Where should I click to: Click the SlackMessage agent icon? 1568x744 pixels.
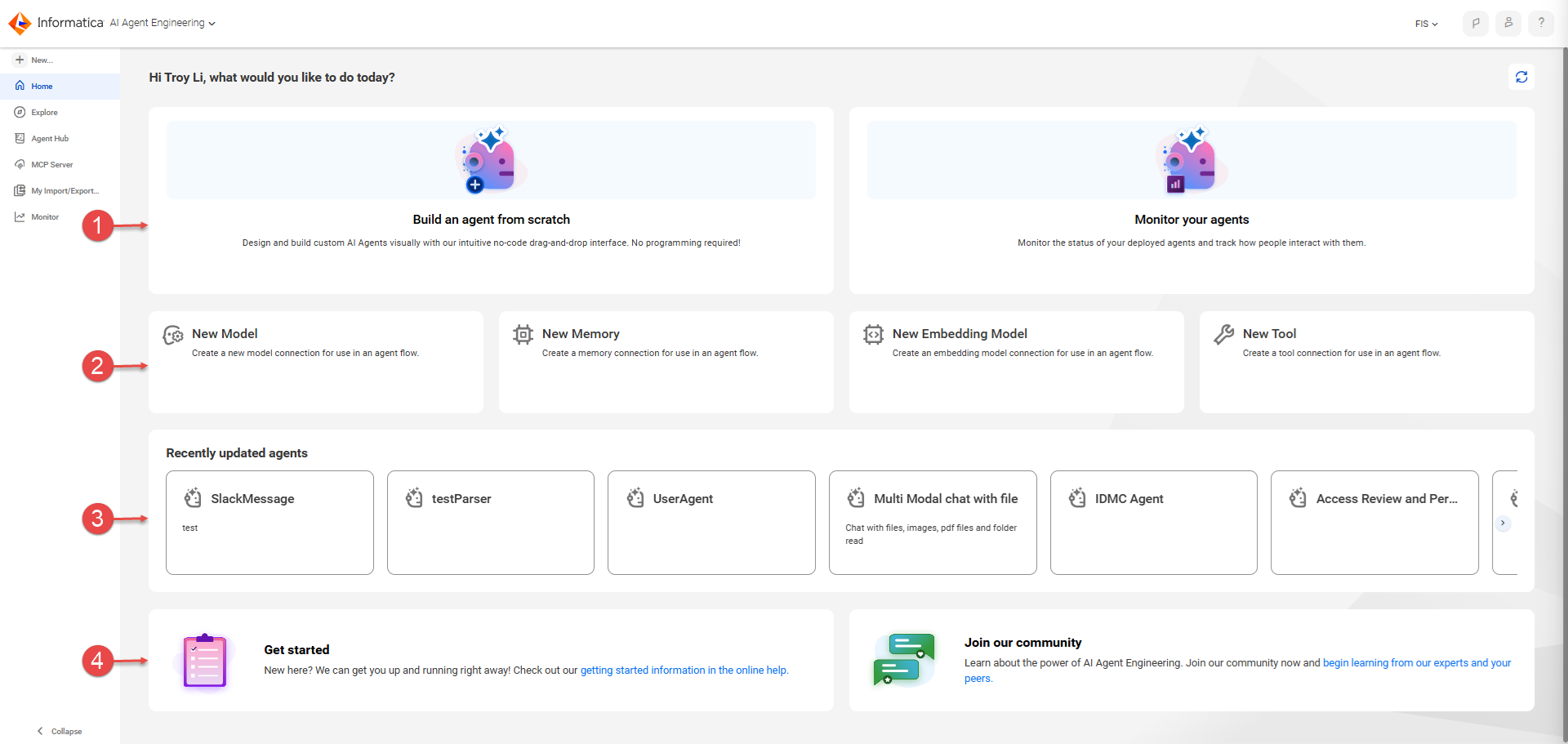click(x=193, y=497)
